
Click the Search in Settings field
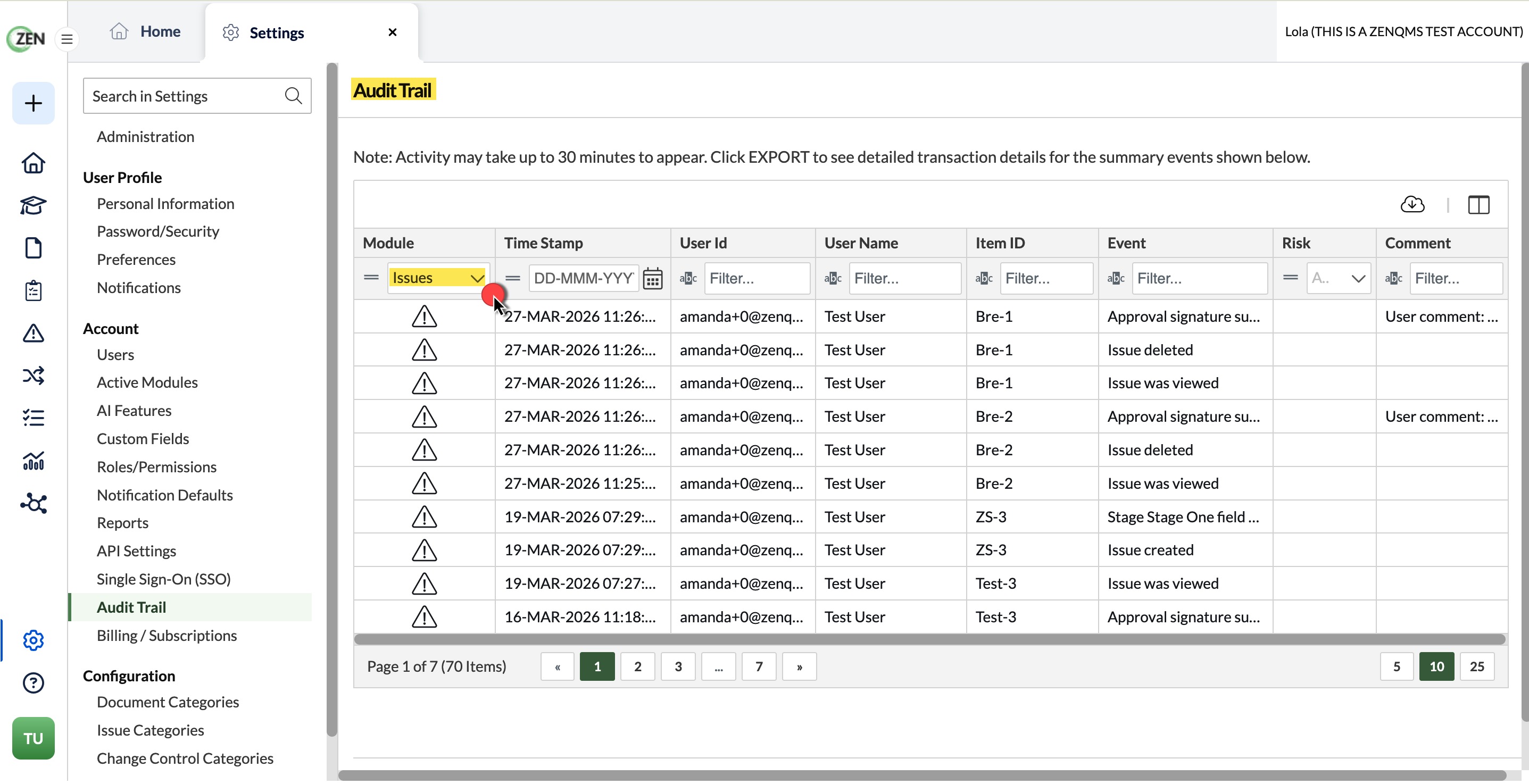coord(197,96)
